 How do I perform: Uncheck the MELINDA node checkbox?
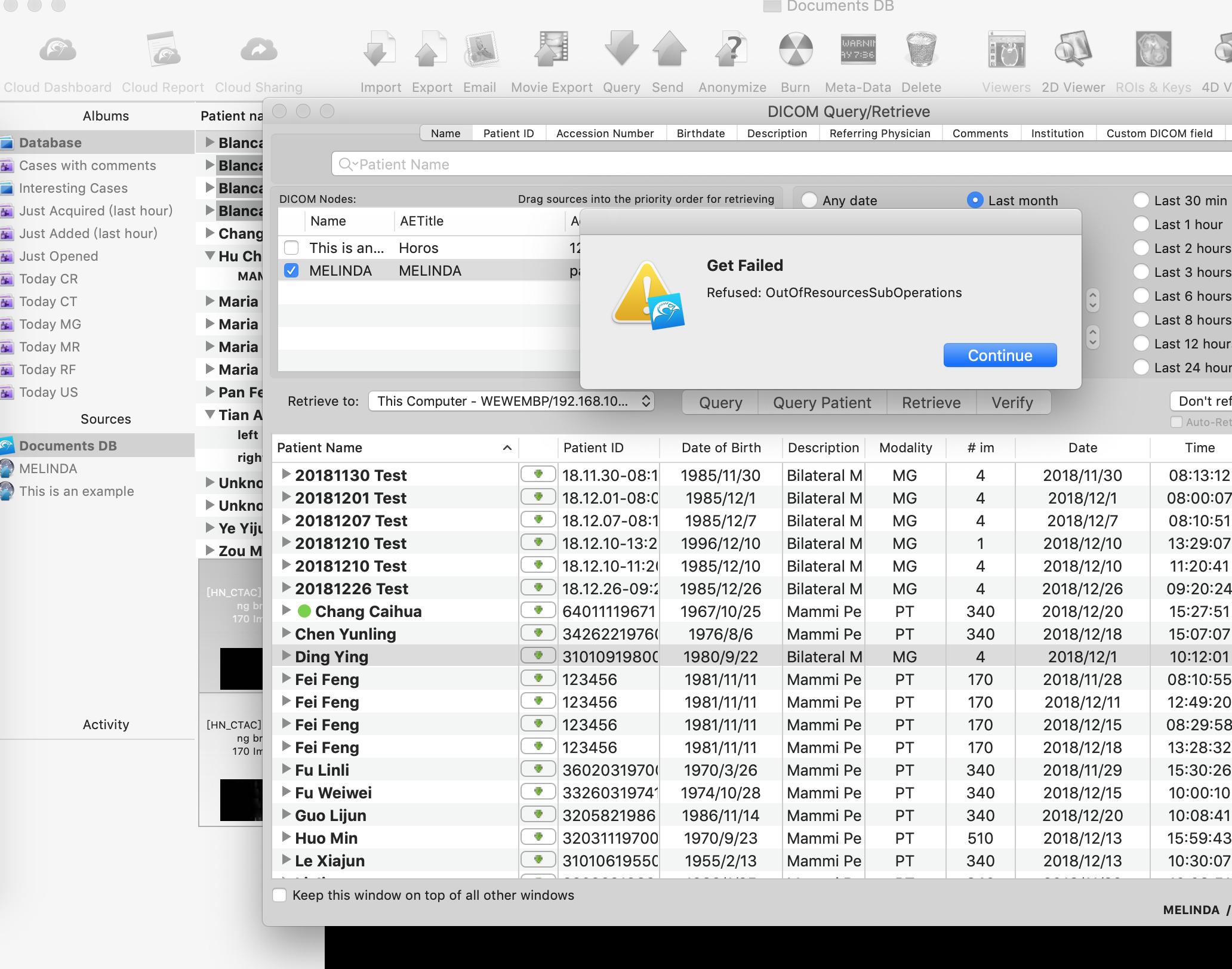pyautogui.click(x=291, y=271)
